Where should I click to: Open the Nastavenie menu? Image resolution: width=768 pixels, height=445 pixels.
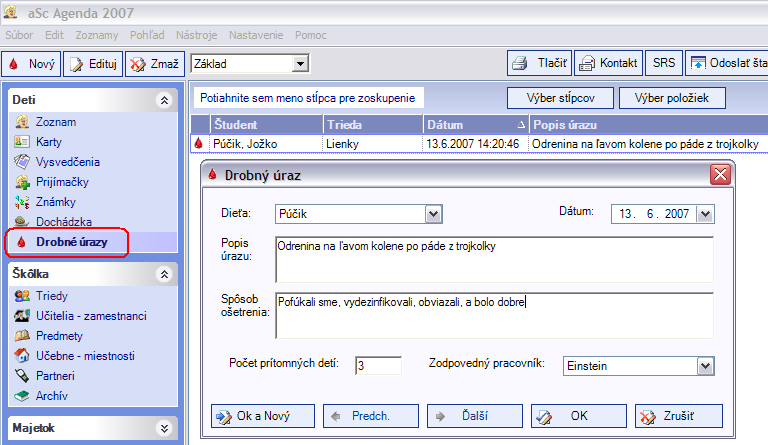point(256,35)
